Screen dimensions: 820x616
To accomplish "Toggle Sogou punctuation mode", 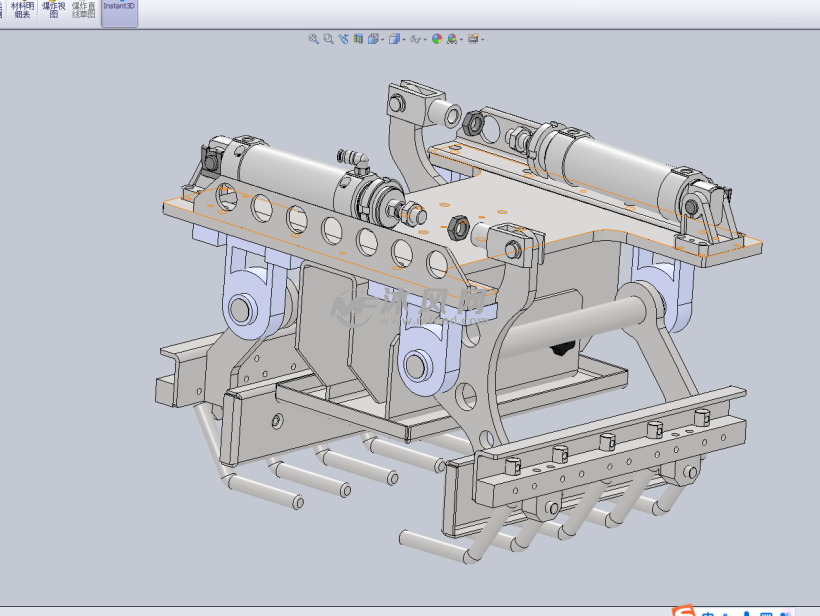I will click(x=727, y=611).
